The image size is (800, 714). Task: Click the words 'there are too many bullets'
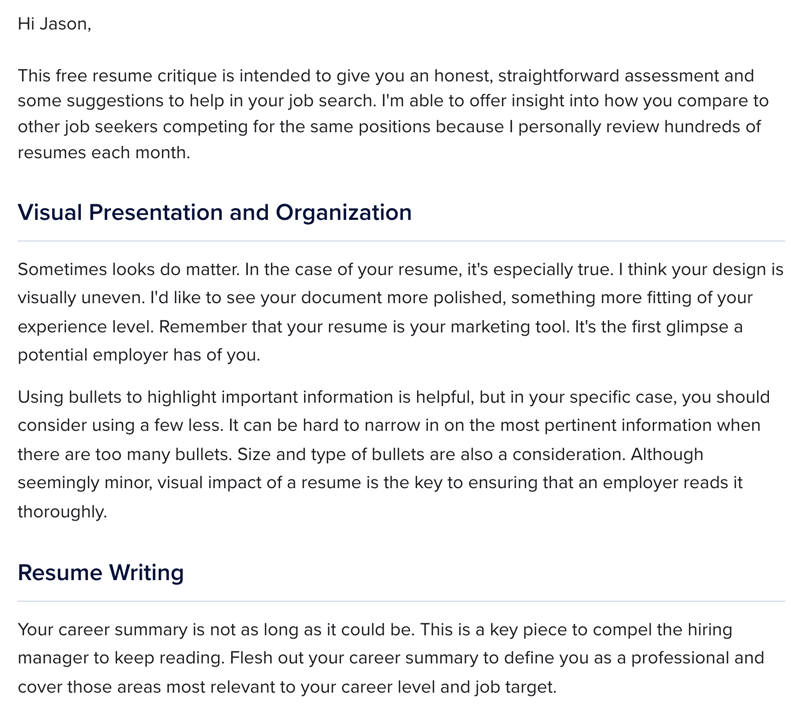pyautogui.click(x=124, y=454)
